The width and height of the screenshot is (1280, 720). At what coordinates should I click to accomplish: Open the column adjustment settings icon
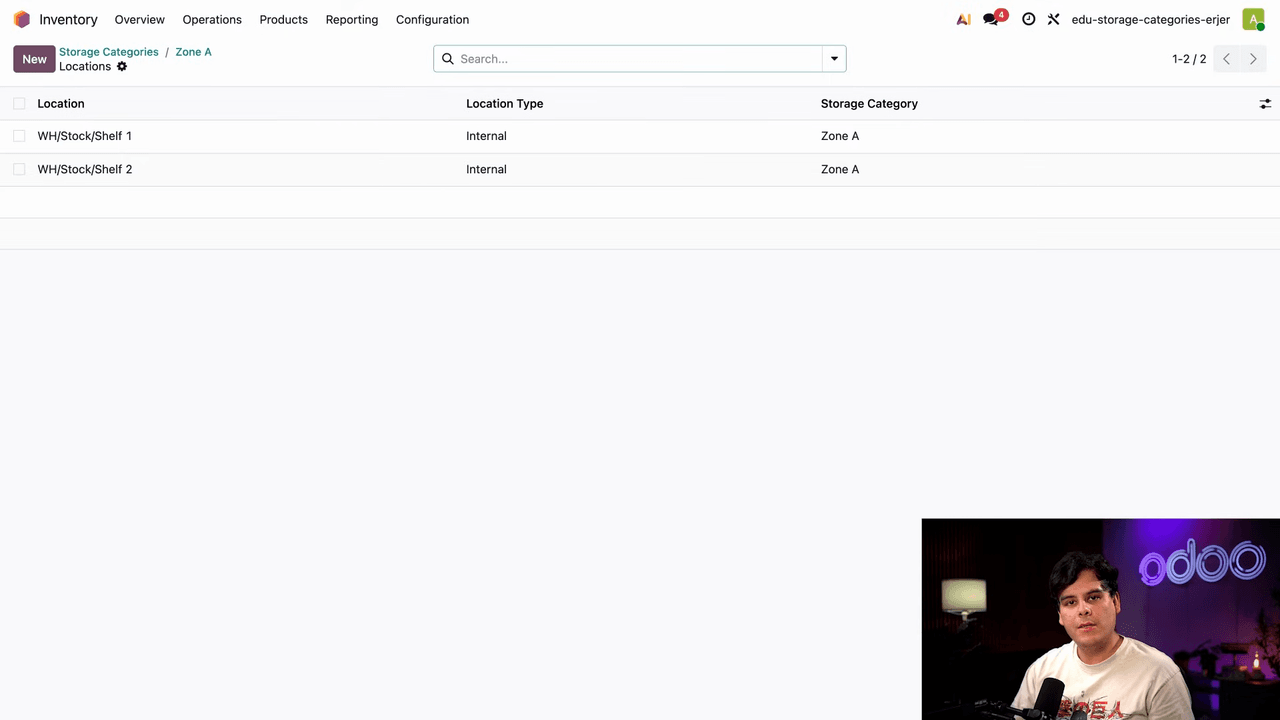pyautogui.click(x=1265, y=104)
